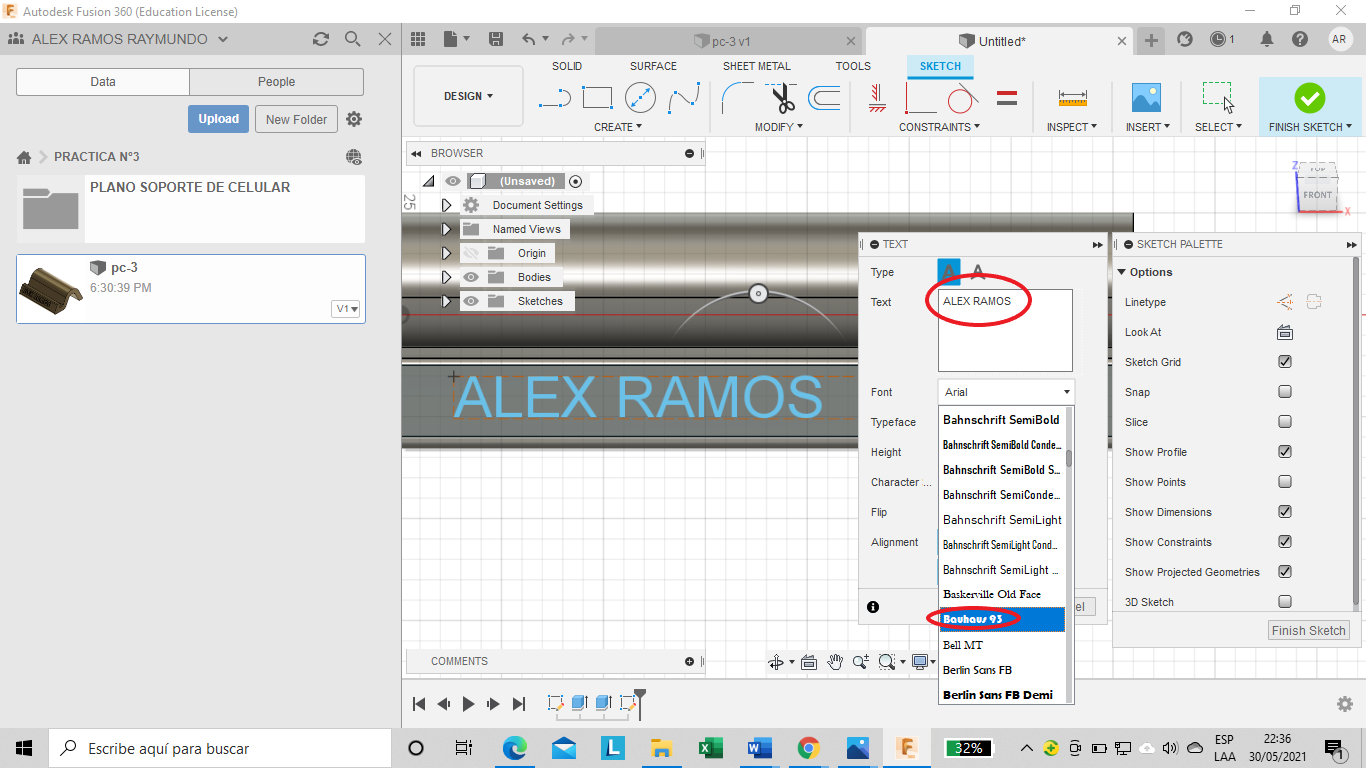Click the Insert Image icon

(x=1146, y=97)
